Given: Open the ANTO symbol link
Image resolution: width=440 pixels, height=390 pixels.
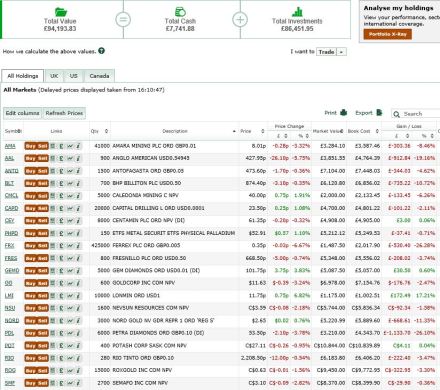Looking at the screenshot, I should (x=12, y=171).
